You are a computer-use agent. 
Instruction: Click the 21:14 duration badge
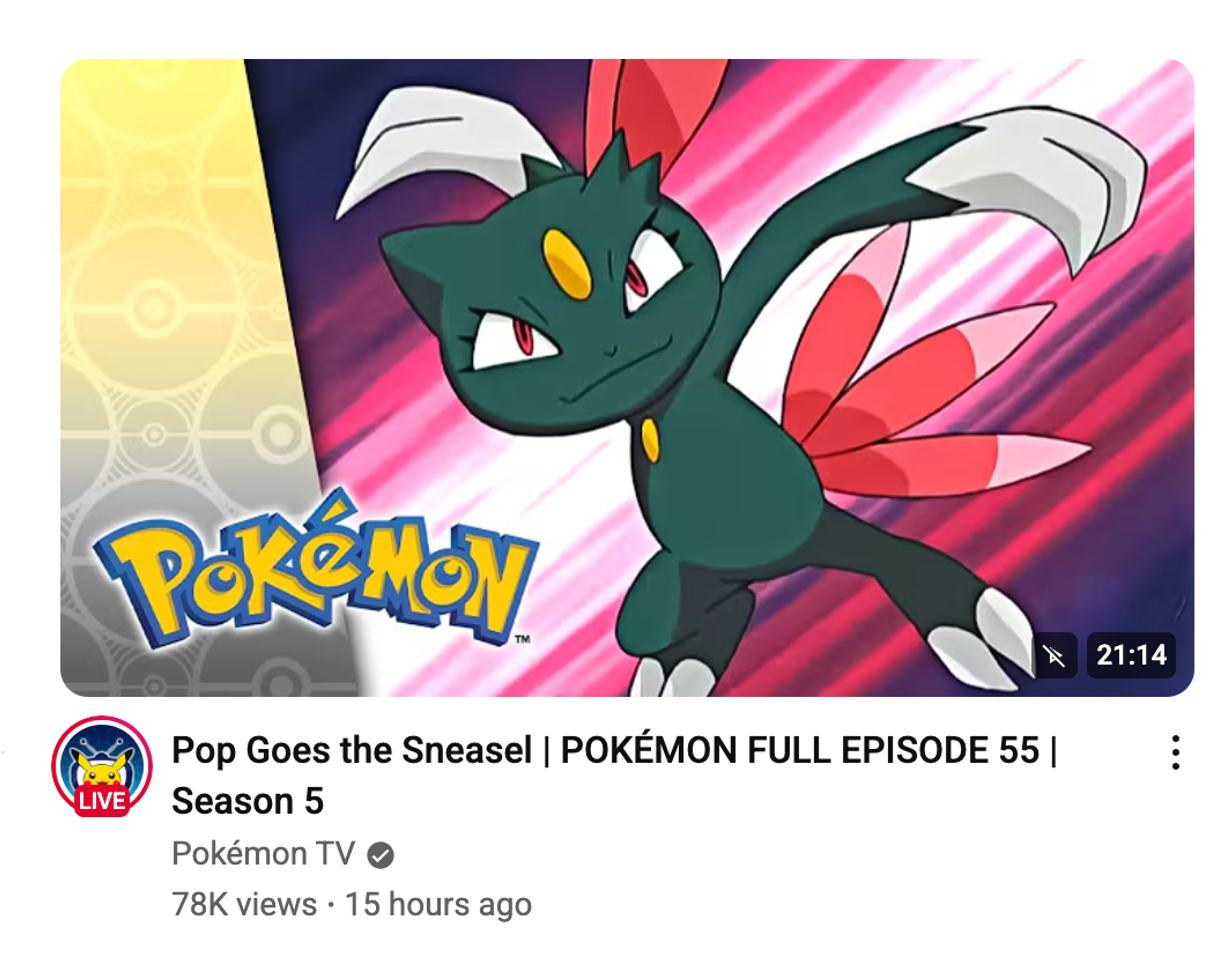[1131, 655]
